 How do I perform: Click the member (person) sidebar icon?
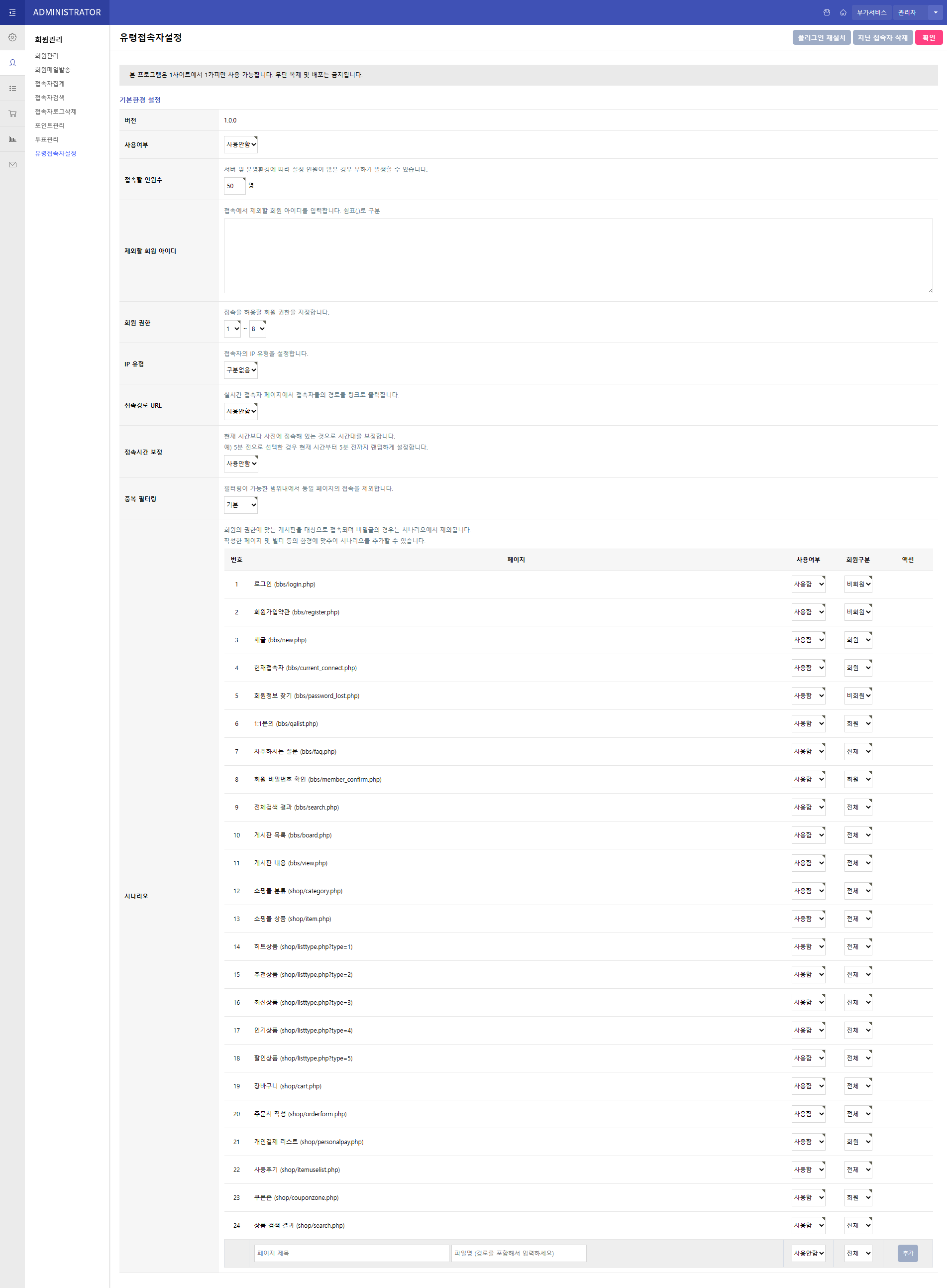tap(12, 63)
